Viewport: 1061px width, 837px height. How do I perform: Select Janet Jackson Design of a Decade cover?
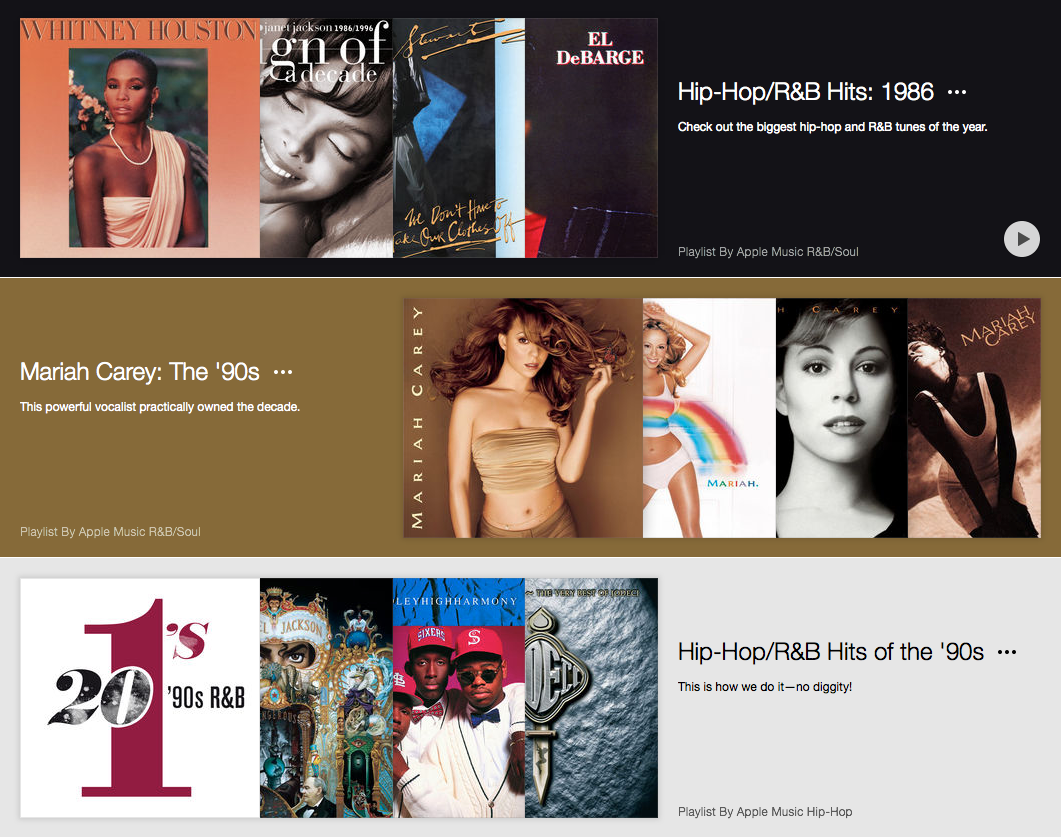point(326,138)
